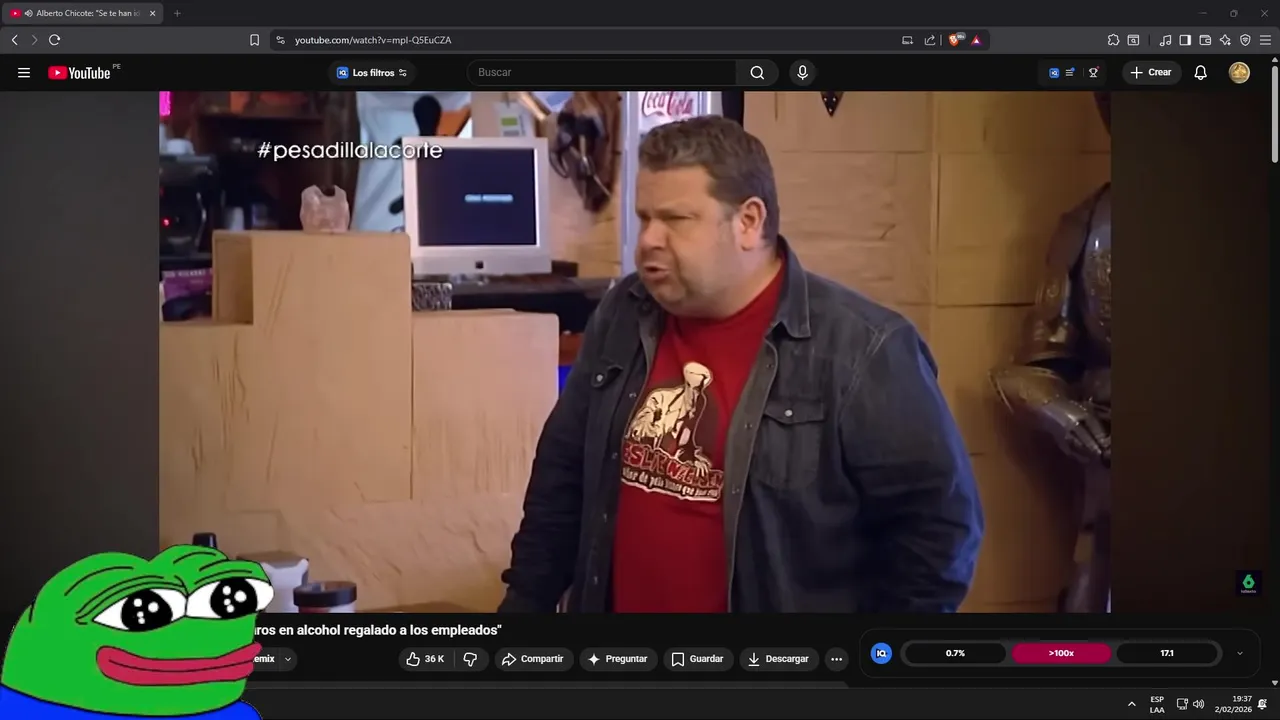Click the cast/install screen icon in address bar
Screen dimensions: 1280x720
[x=907, y=40]
